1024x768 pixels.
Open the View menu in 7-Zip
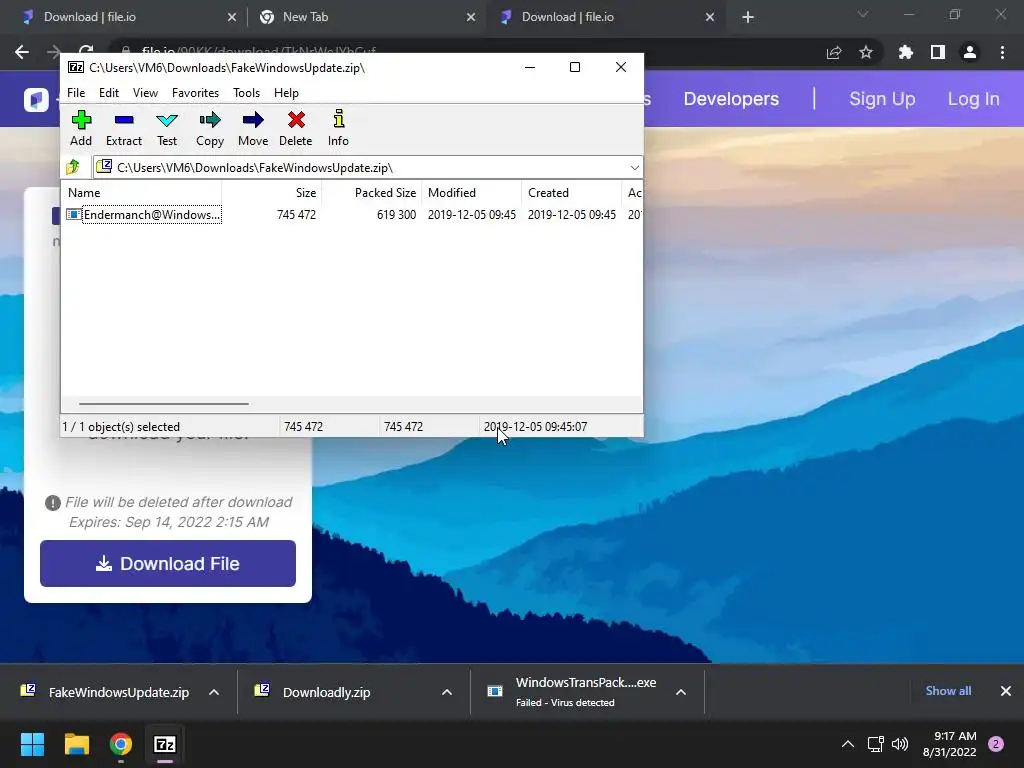click(x=145, y=93)
